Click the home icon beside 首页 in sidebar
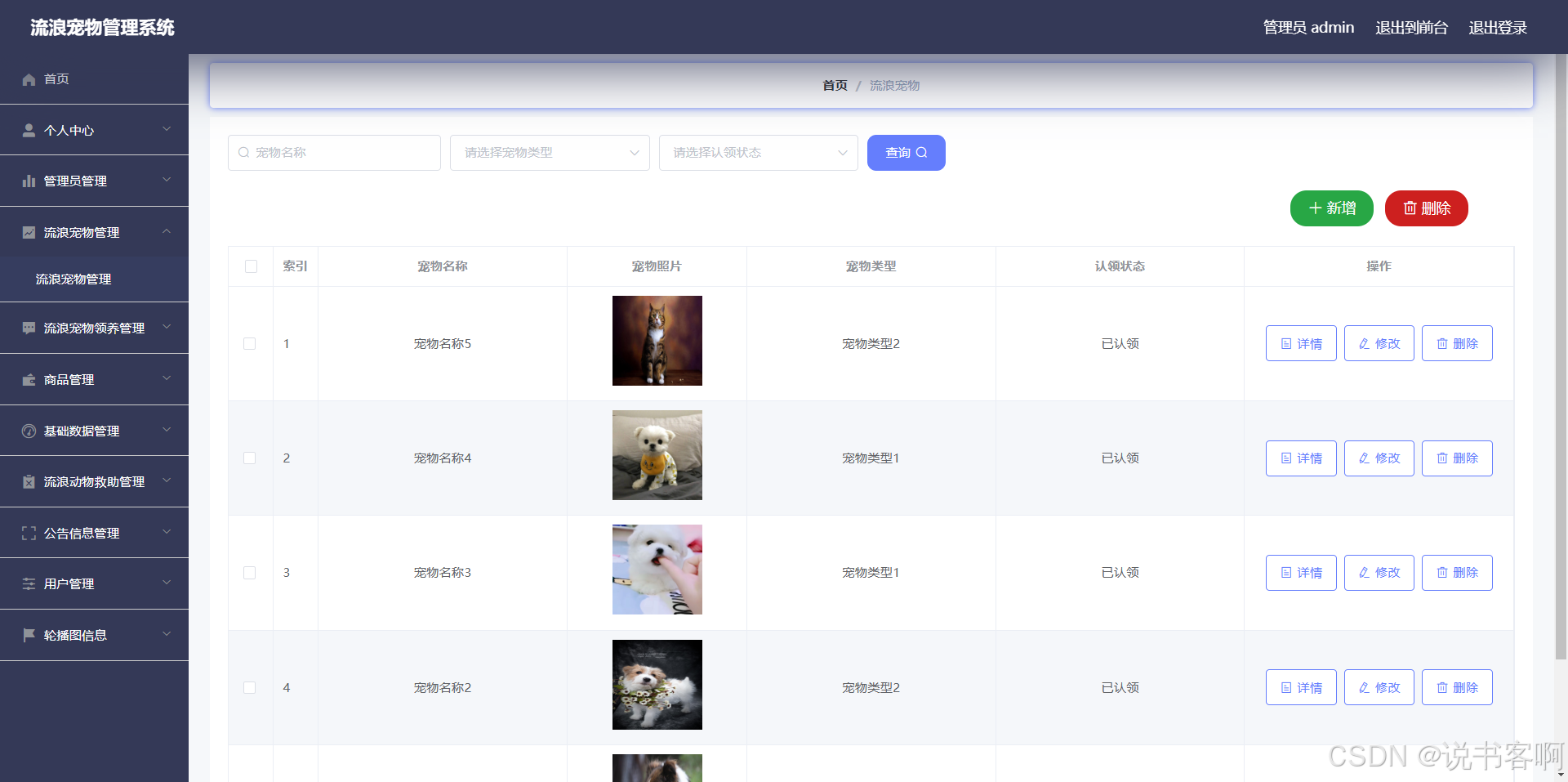Viewport: 1568px width, 782px height. tap(29, 79)
